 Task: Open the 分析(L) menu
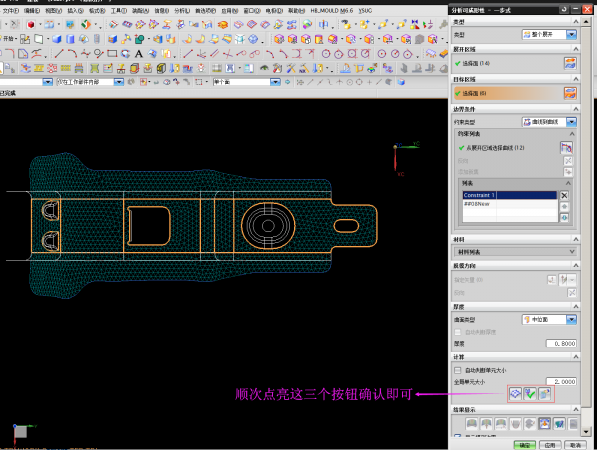(182, 11)
